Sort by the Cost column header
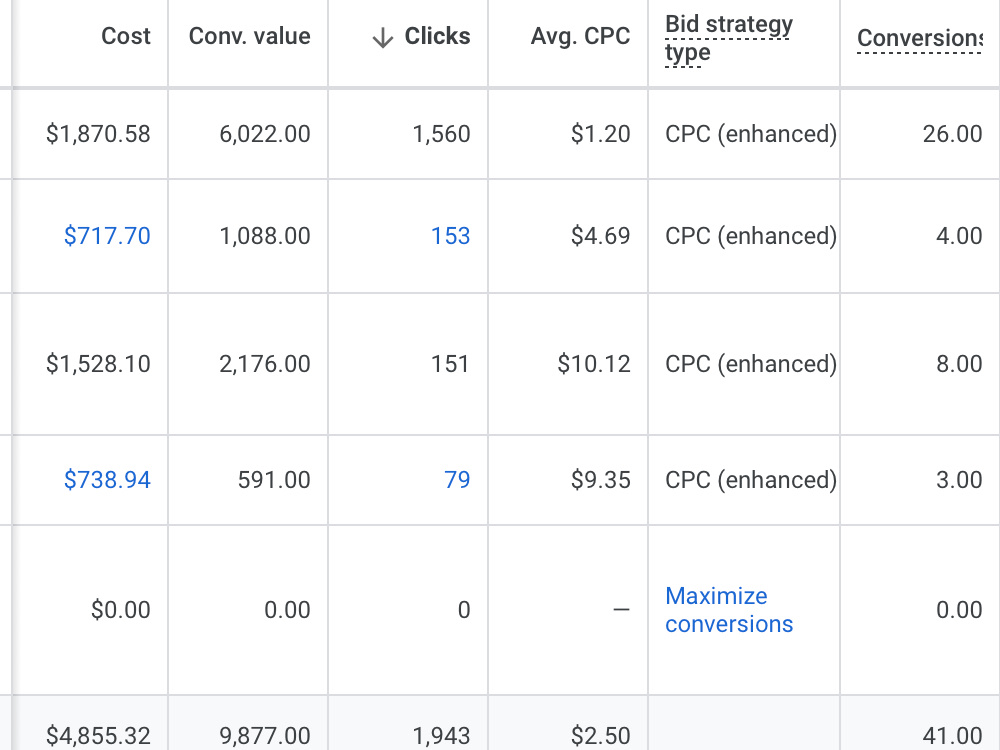1000x750 pixels. pos(126,36)
